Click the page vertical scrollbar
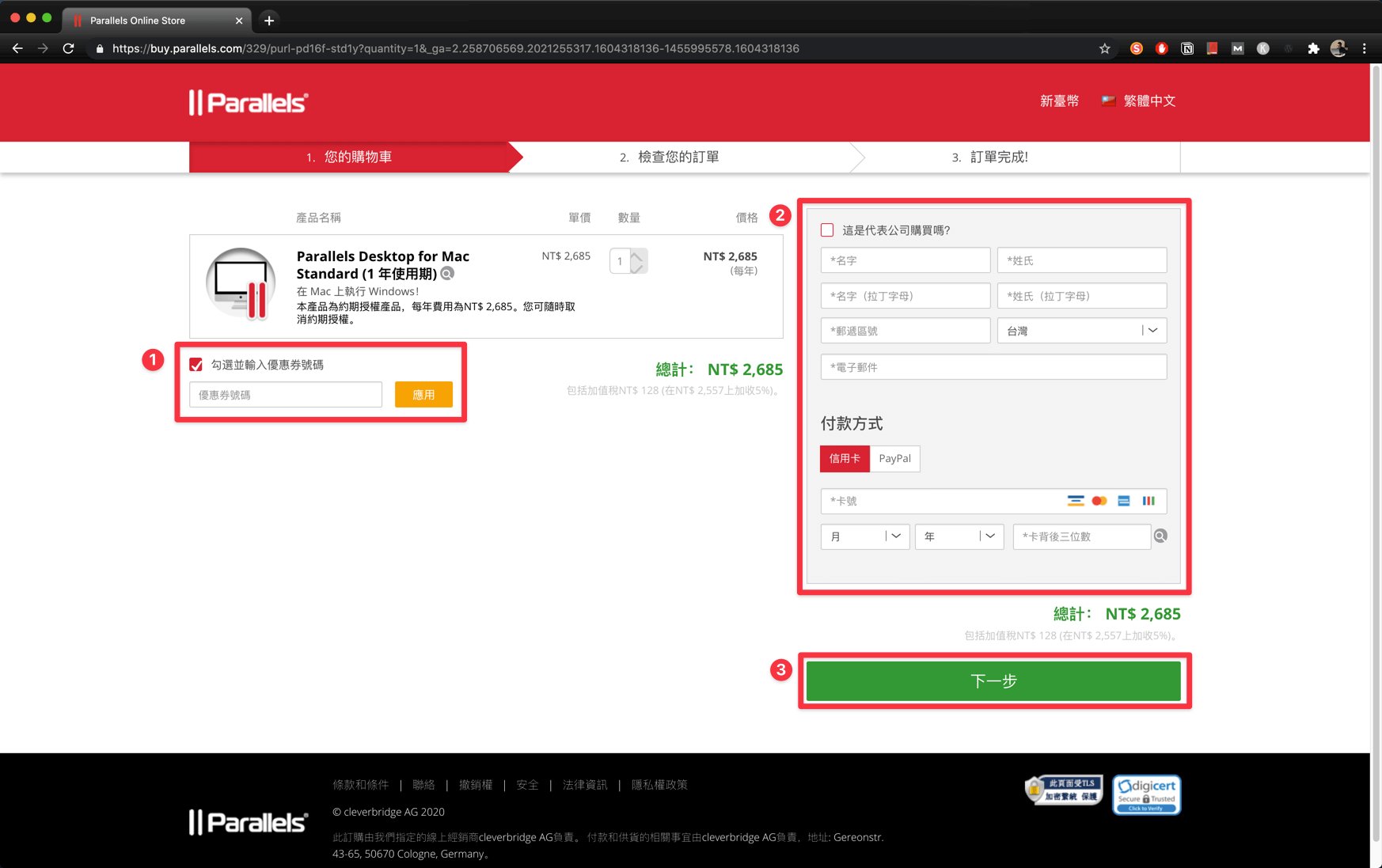The height and width of the screenshot is (868, 1382). (x=1376, y=453)
